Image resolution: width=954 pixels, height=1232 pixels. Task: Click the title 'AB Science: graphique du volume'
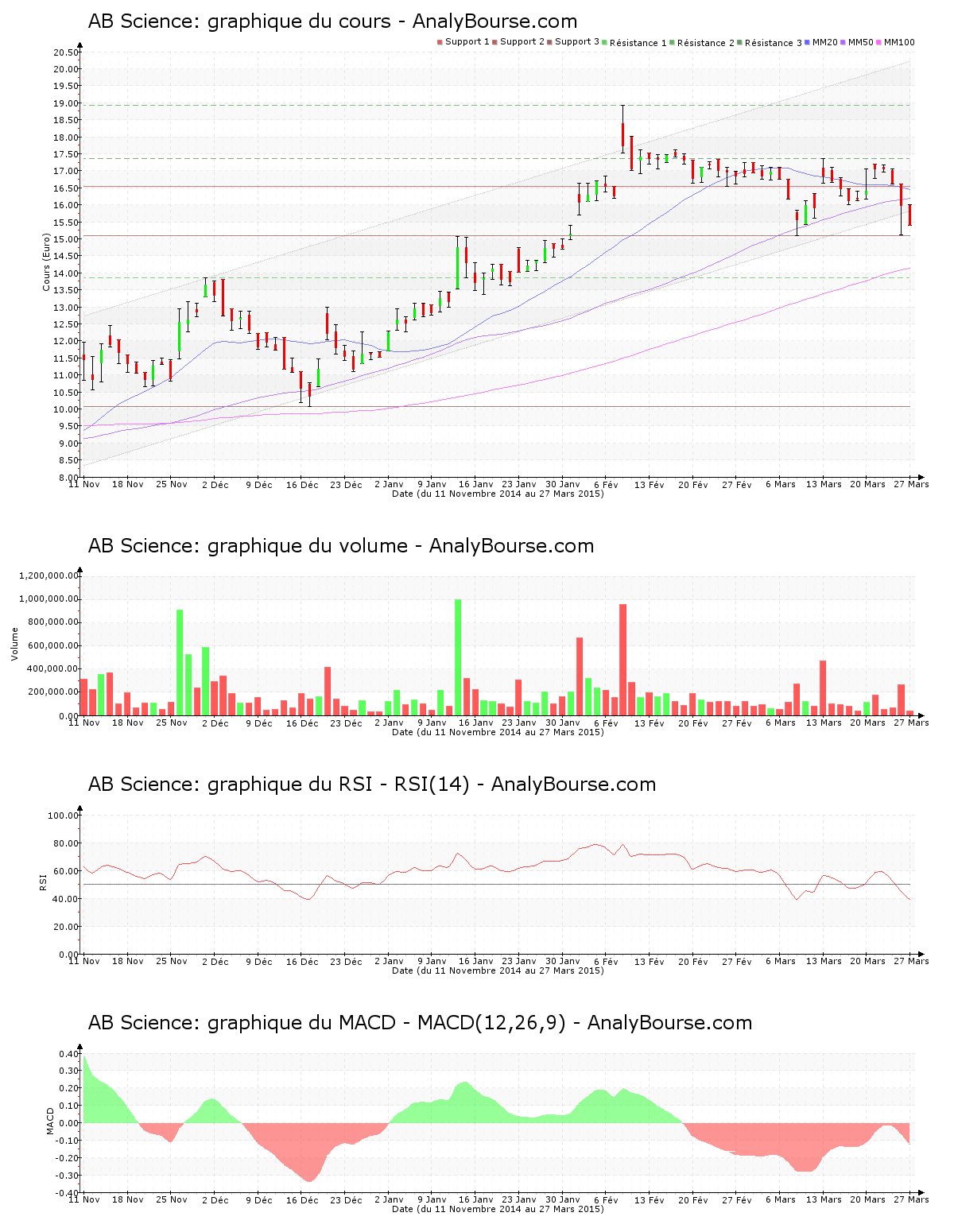[x=247, y=546]
